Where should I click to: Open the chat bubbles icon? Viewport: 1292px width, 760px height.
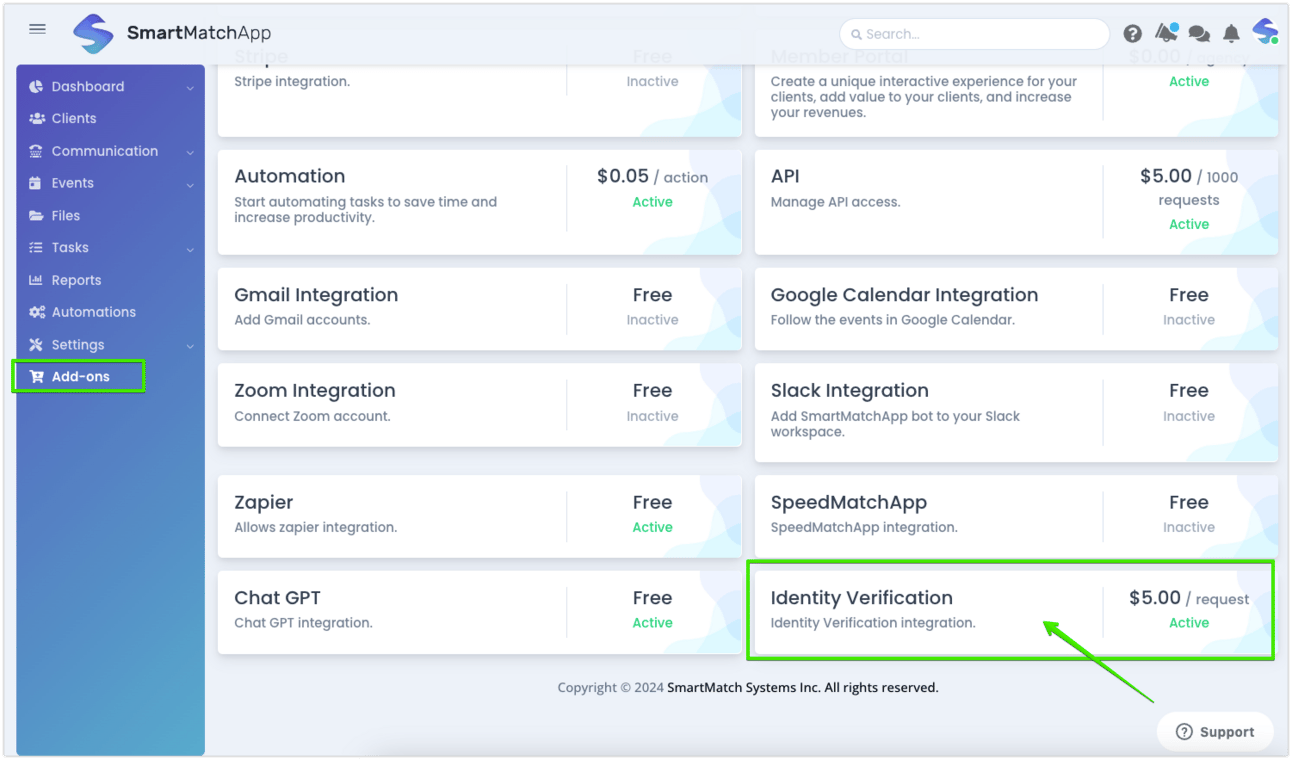[1199, 34]
